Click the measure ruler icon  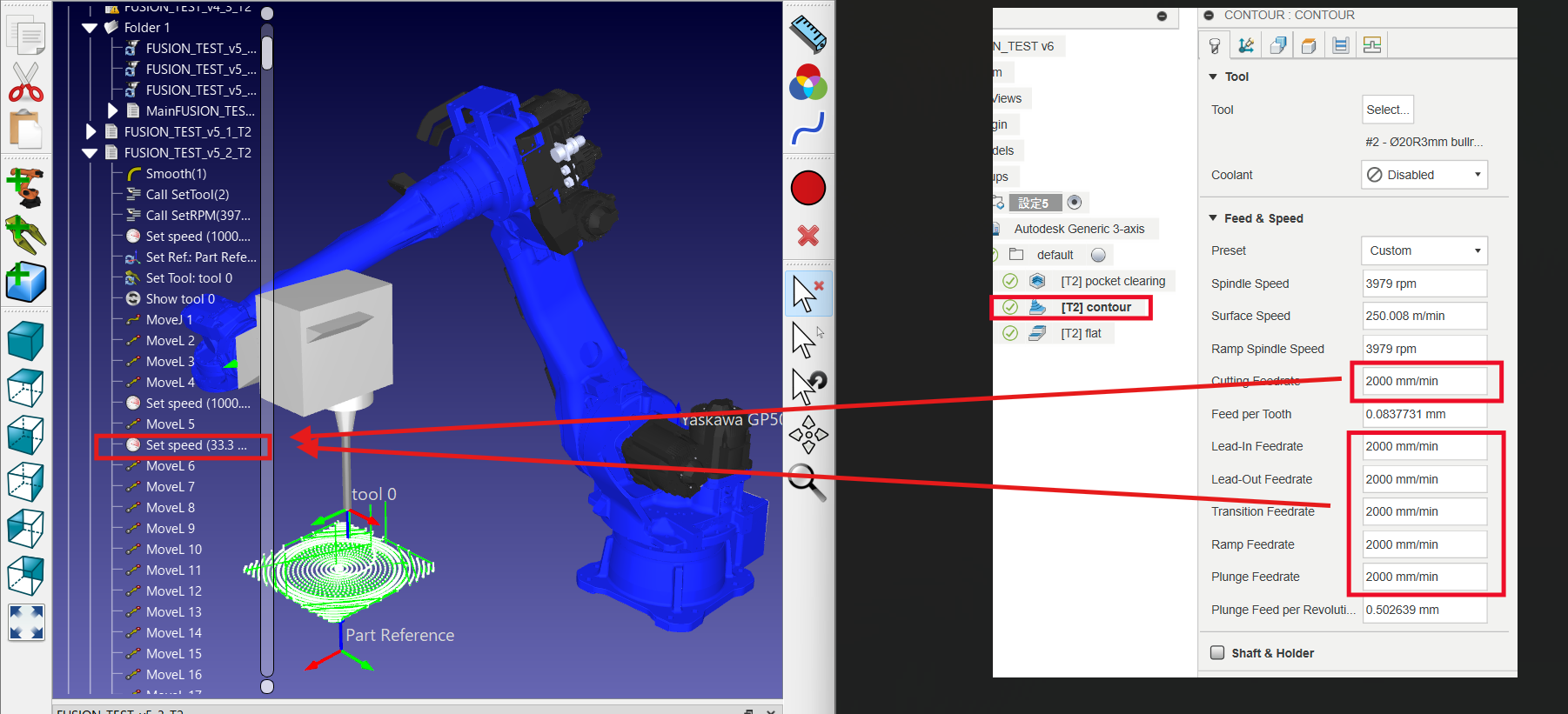(807, 35)
